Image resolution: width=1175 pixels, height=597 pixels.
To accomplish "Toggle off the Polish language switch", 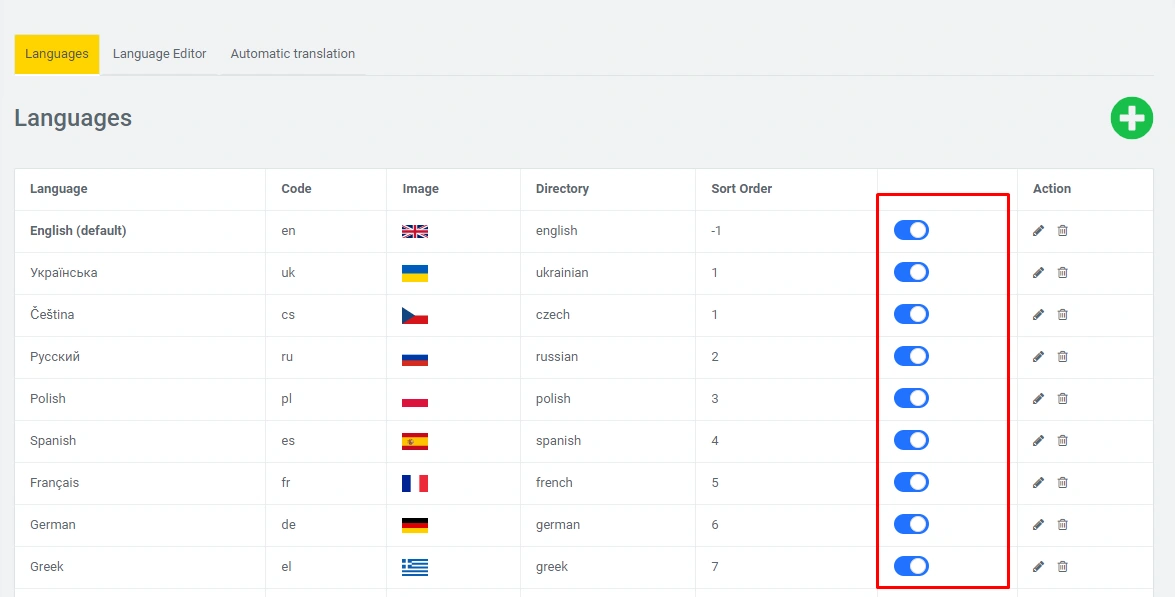I will click(x=911, y=399).
